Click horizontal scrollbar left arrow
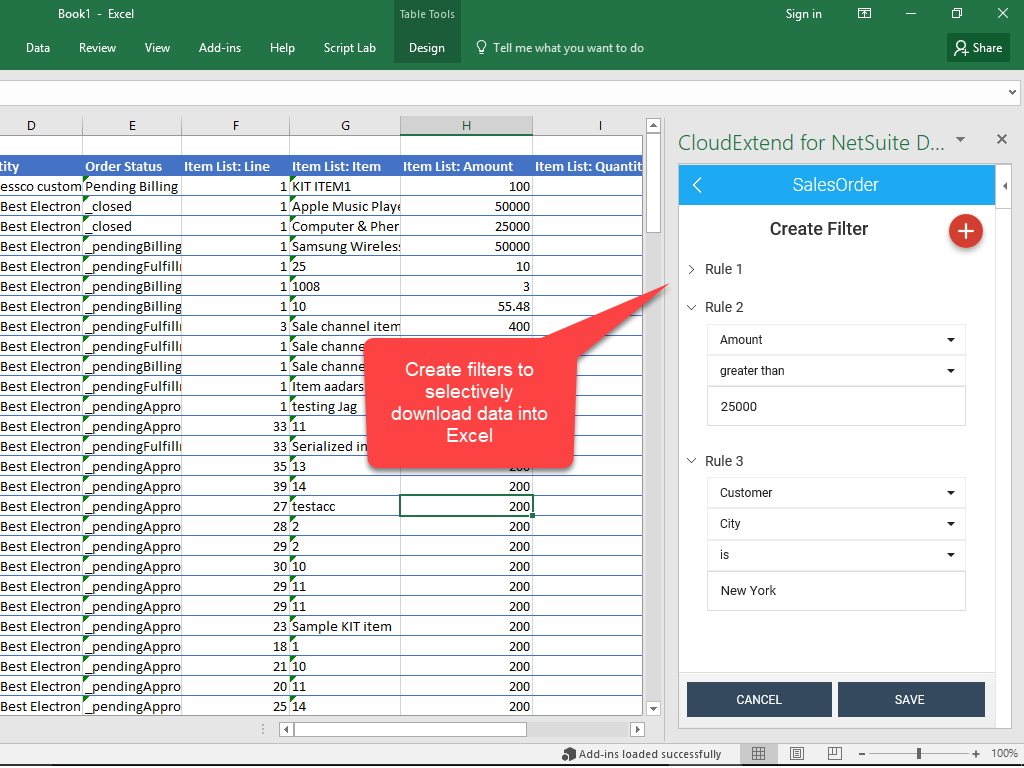Screen dimensions: 1024x768 (286, 729)
